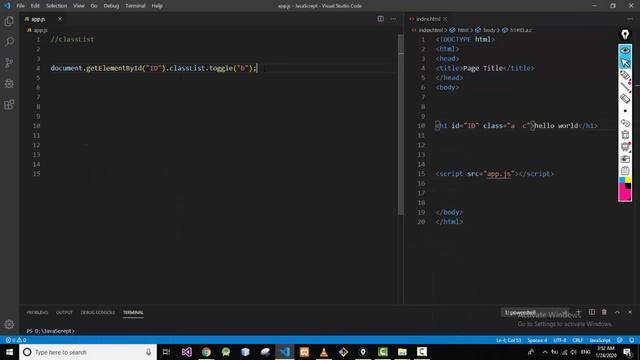
Task: Click the clipboard icon in annotation toolbar
Action: 625,171
